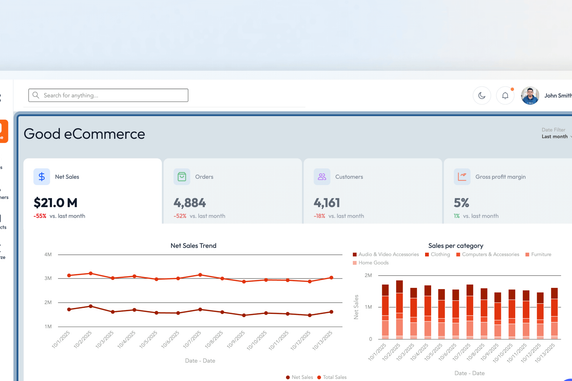Toggle the Clothing legend entry
572x381 pixels.
(437, 254)
